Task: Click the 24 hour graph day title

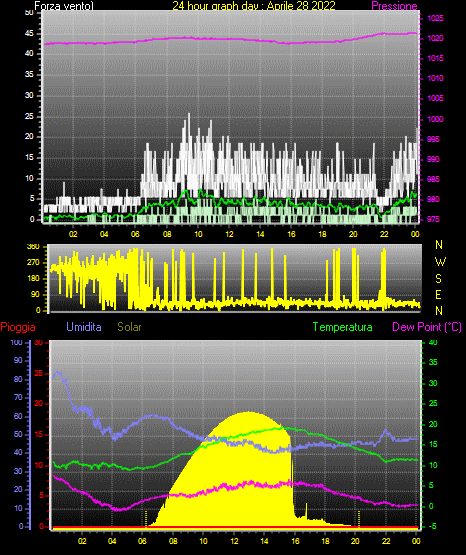Action: pos(254,6)
